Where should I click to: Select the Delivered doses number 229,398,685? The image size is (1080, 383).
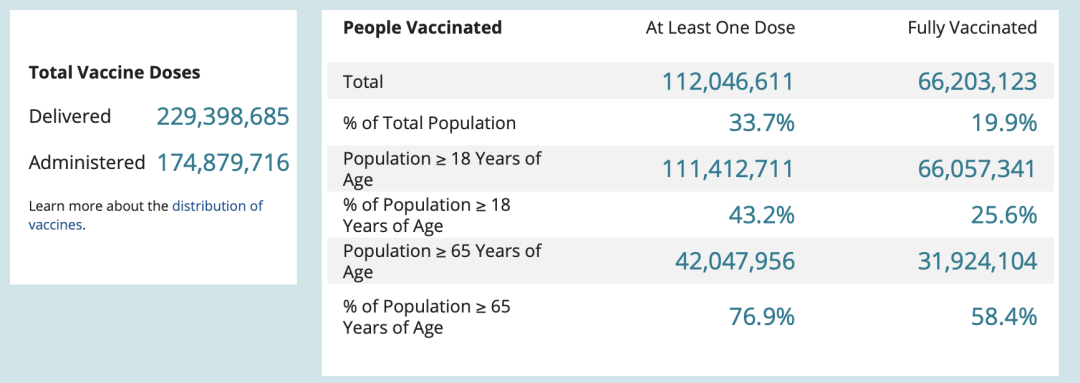[222, 117]
